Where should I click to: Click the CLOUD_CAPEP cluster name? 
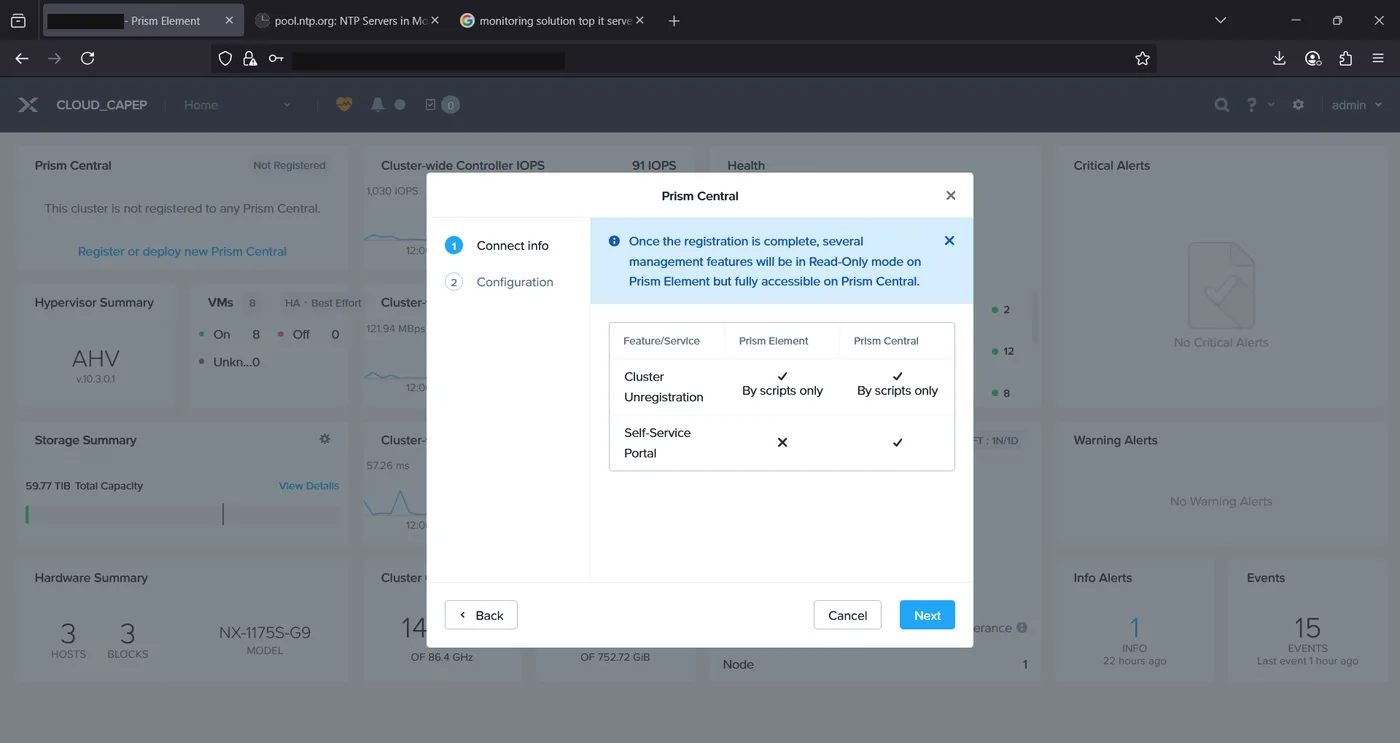102,105
